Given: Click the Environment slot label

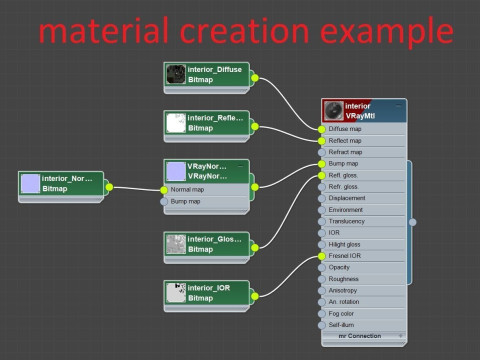Looking at the screenshot, I should 346,210.
